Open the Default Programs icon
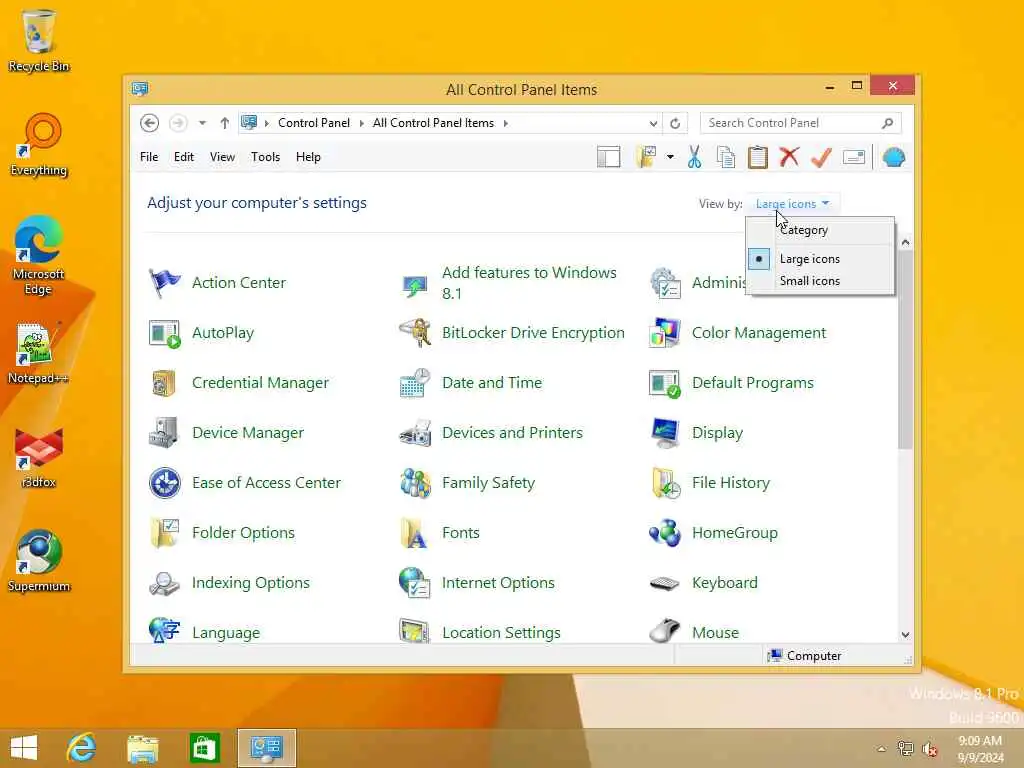The height and width of the screenshot is (768, 1024). (665, 383)
